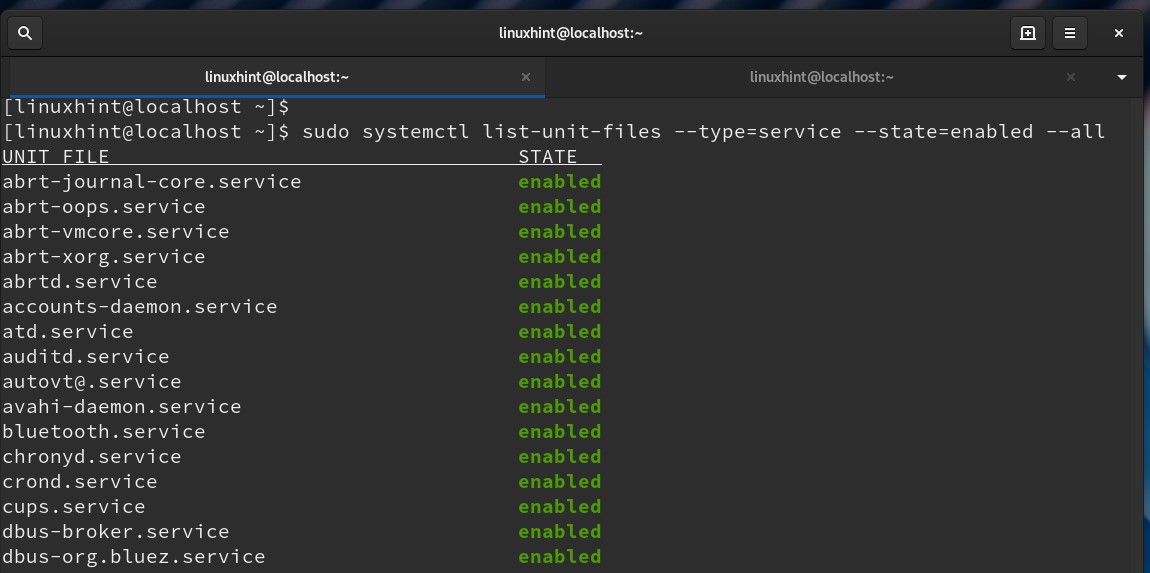Click the abrt-journal-core.service entry
1150x573 pixels.
coord(152,182)
